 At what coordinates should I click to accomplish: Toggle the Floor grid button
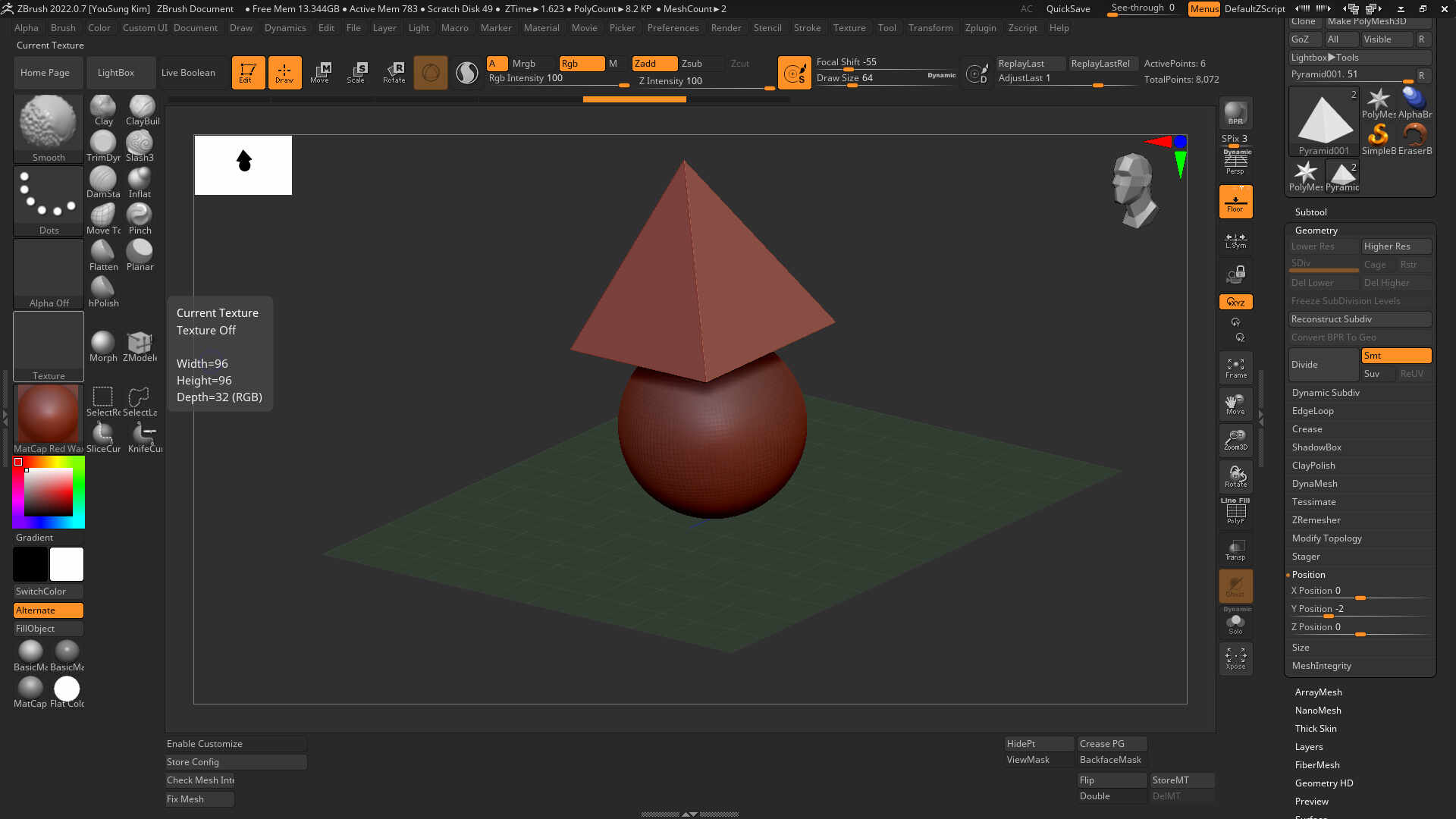pos(1235,202)
